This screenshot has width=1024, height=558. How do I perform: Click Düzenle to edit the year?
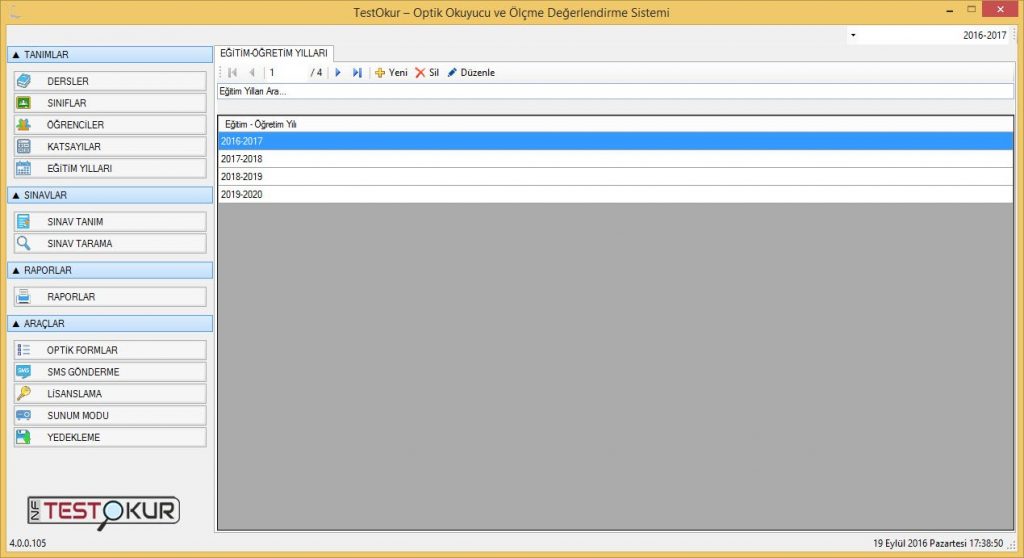(x=471, y=73)
